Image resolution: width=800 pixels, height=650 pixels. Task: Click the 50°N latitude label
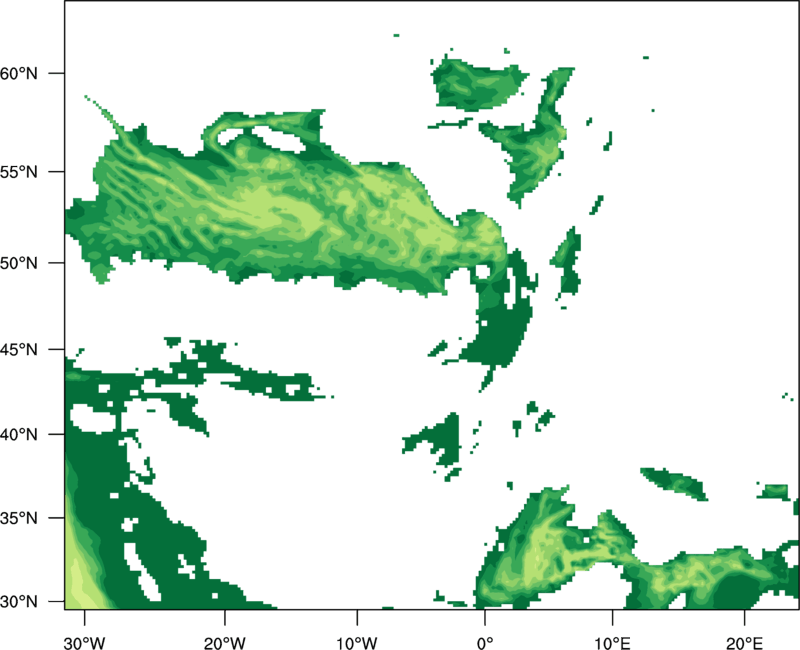19,263
